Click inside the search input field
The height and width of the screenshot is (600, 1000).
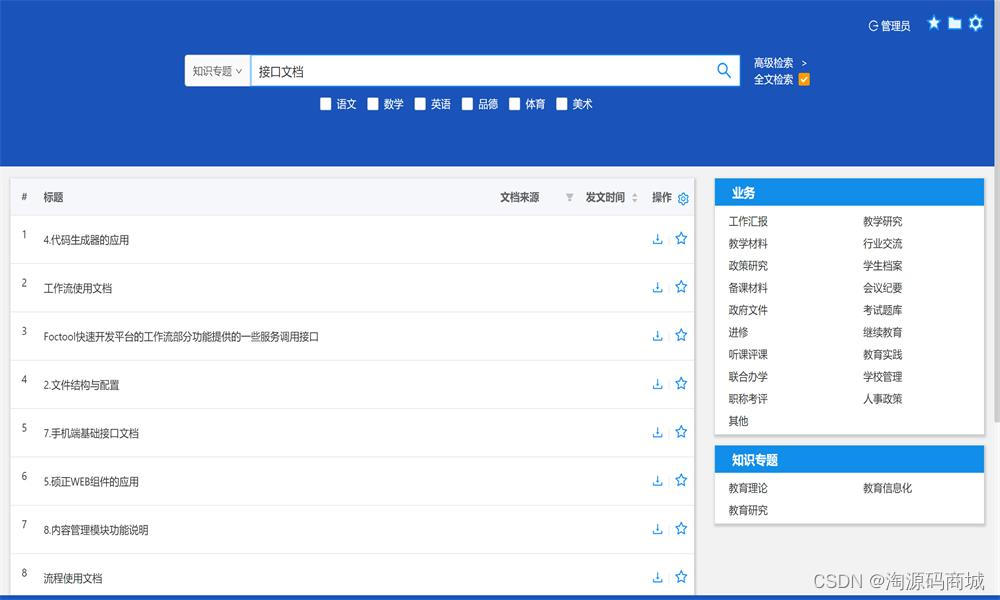click(450, 70)
